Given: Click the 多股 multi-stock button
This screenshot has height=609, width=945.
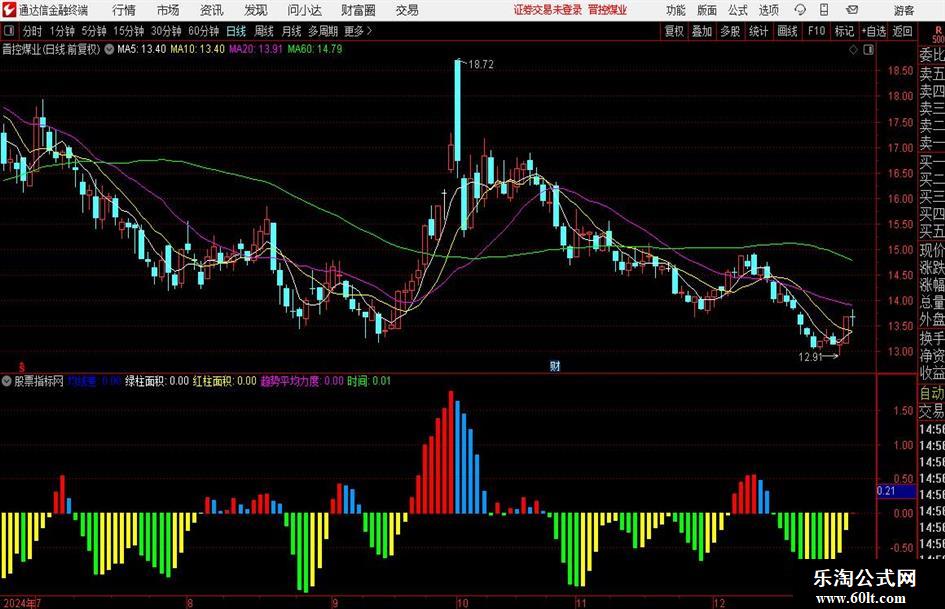Looking at the screenshot, I should 730,31.
